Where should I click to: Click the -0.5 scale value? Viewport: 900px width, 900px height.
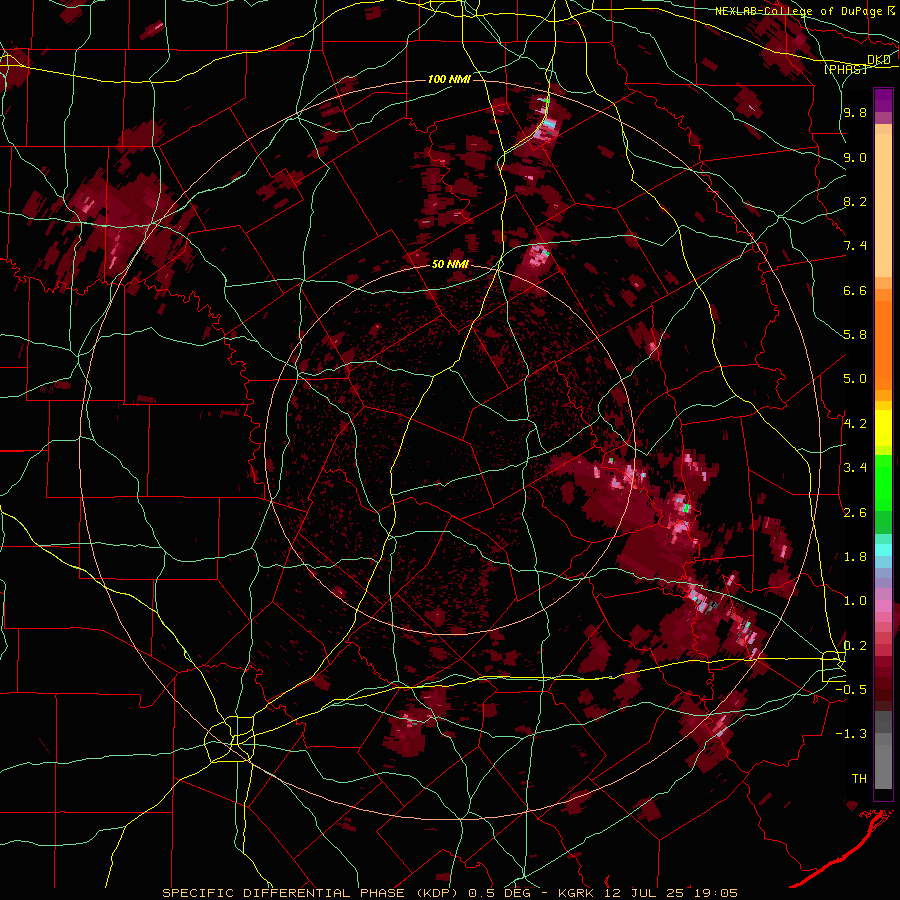coord(852,689)
